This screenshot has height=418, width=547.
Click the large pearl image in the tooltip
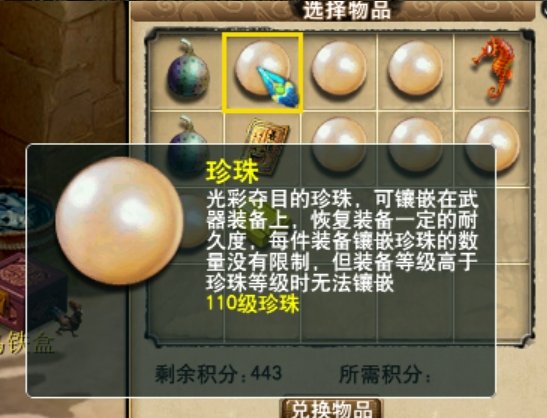[119, 221]
